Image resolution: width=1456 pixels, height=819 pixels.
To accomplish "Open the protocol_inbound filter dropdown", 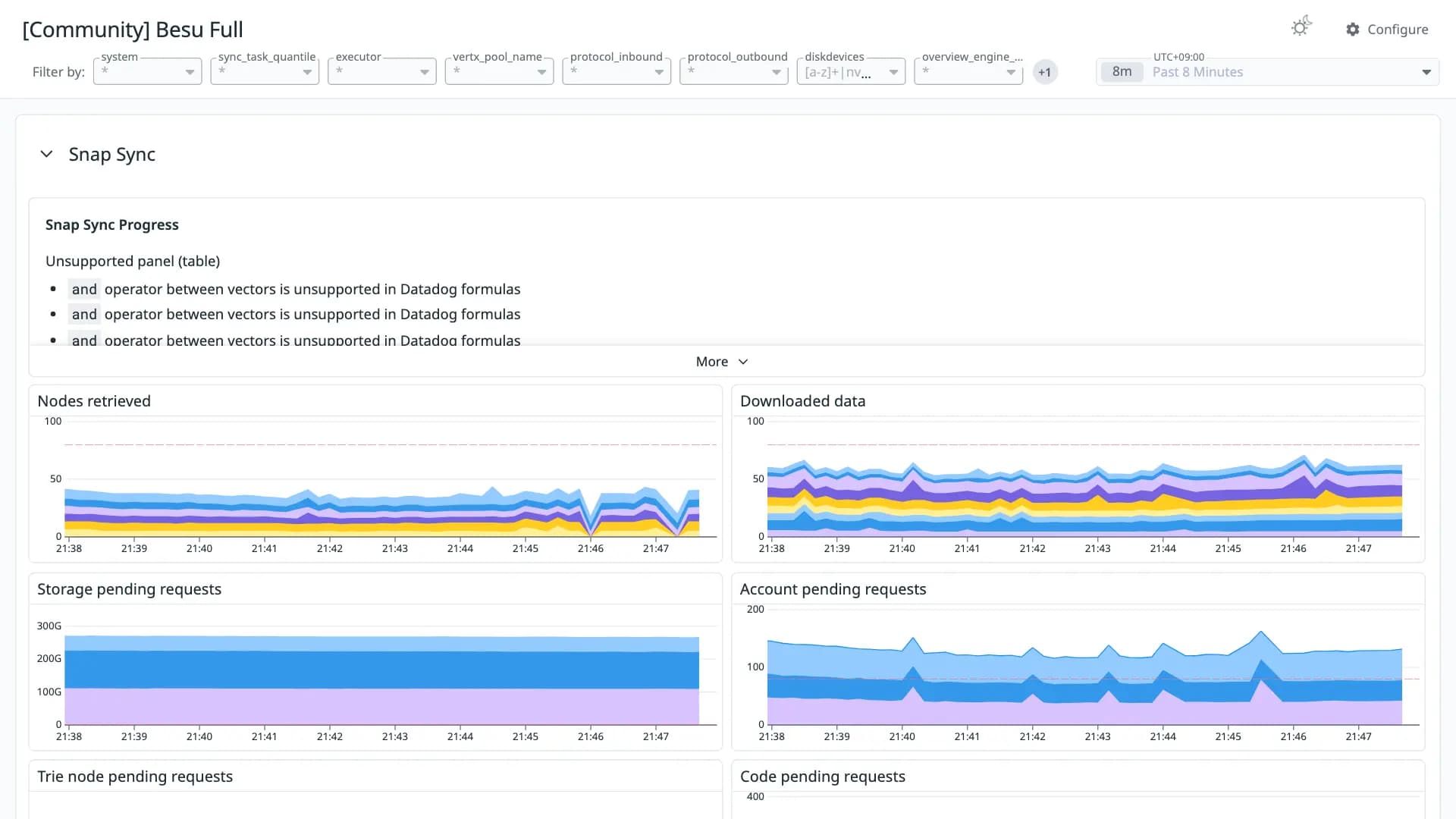I will pyautogui.click(x=617, y=71).
